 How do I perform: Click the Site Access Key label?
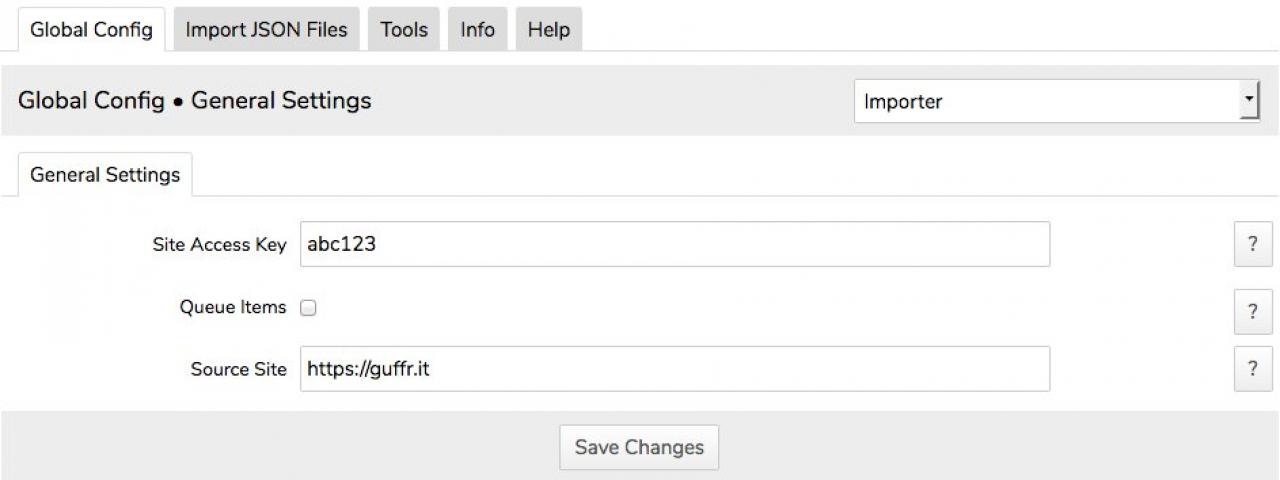219,244
